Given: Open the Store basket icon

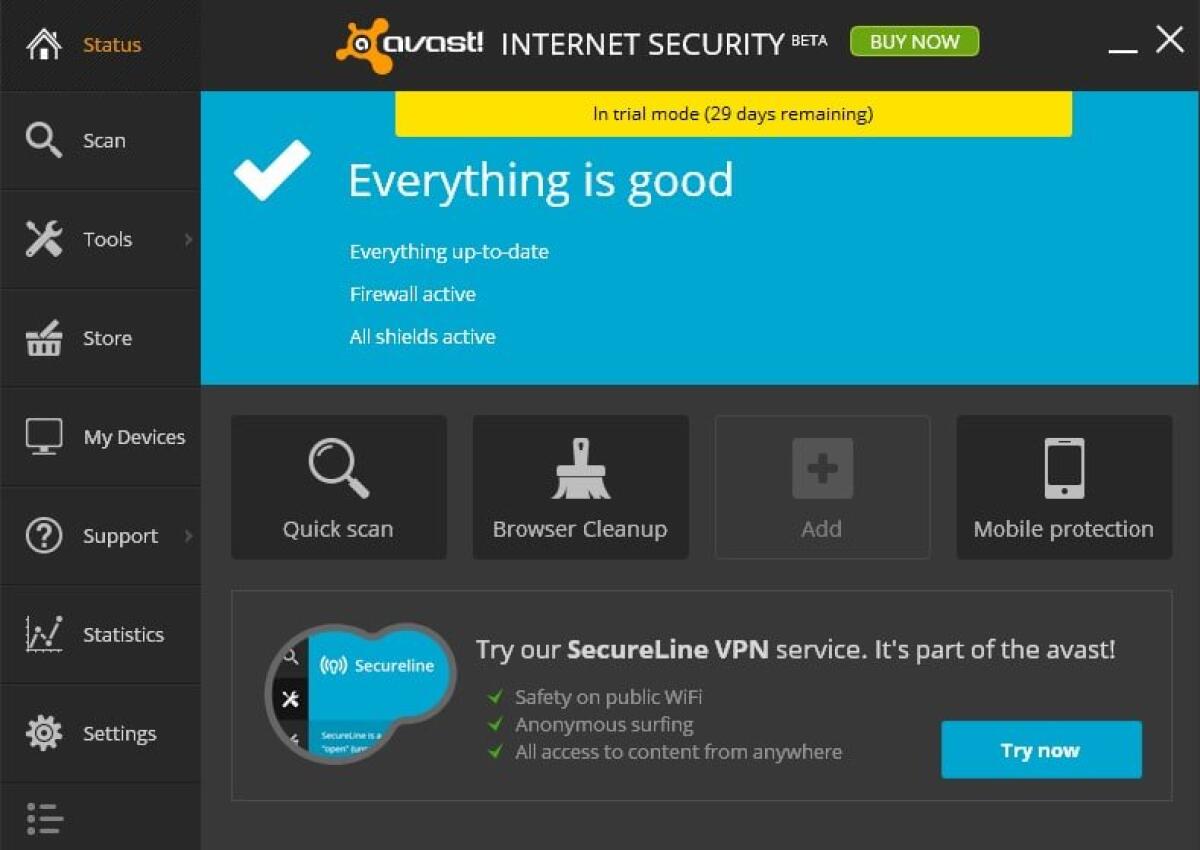Looking at the screenshot, I should pos(44,338).
